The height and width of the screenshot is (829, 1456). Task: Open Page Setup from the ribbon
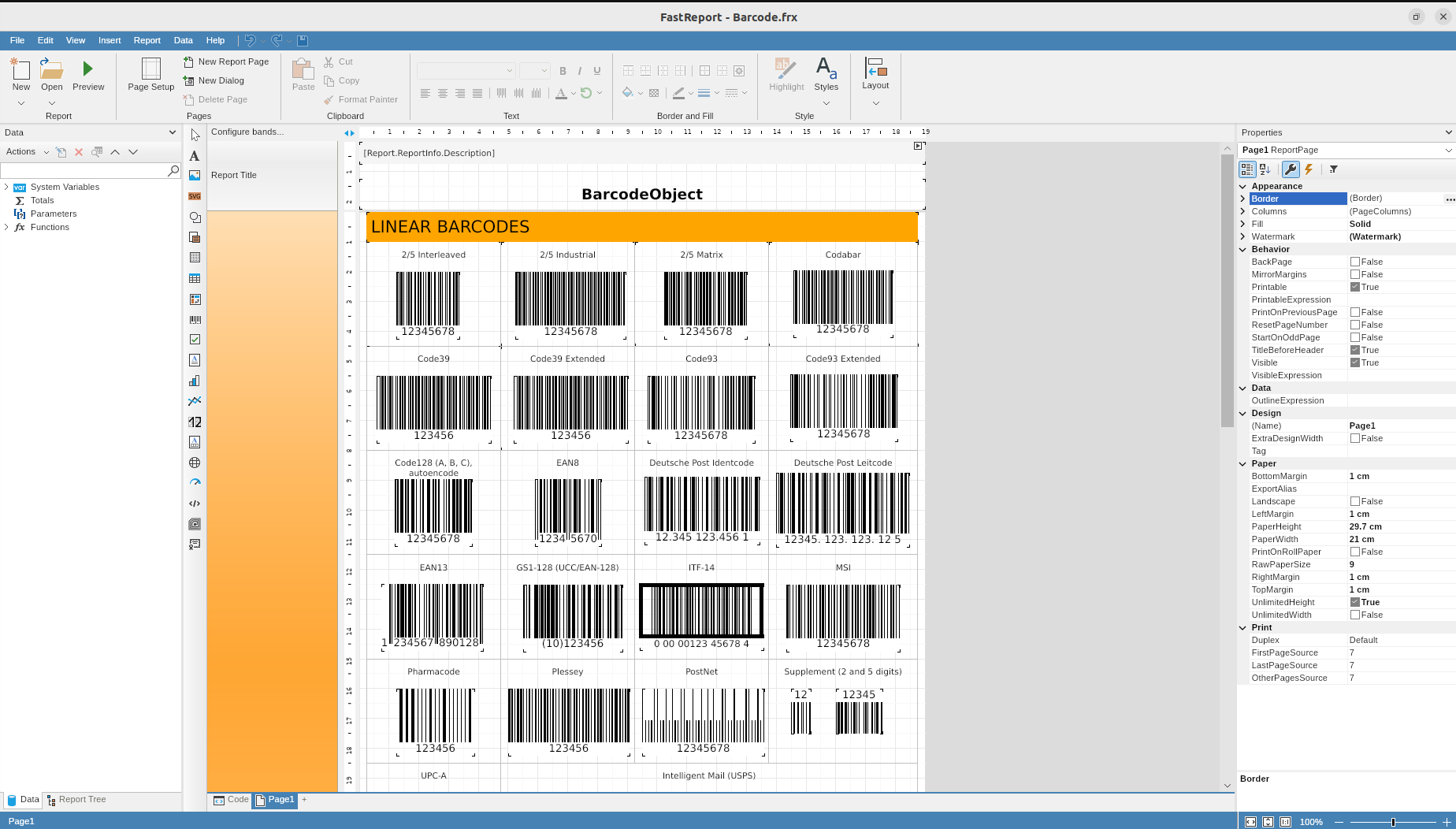(150, 75)
